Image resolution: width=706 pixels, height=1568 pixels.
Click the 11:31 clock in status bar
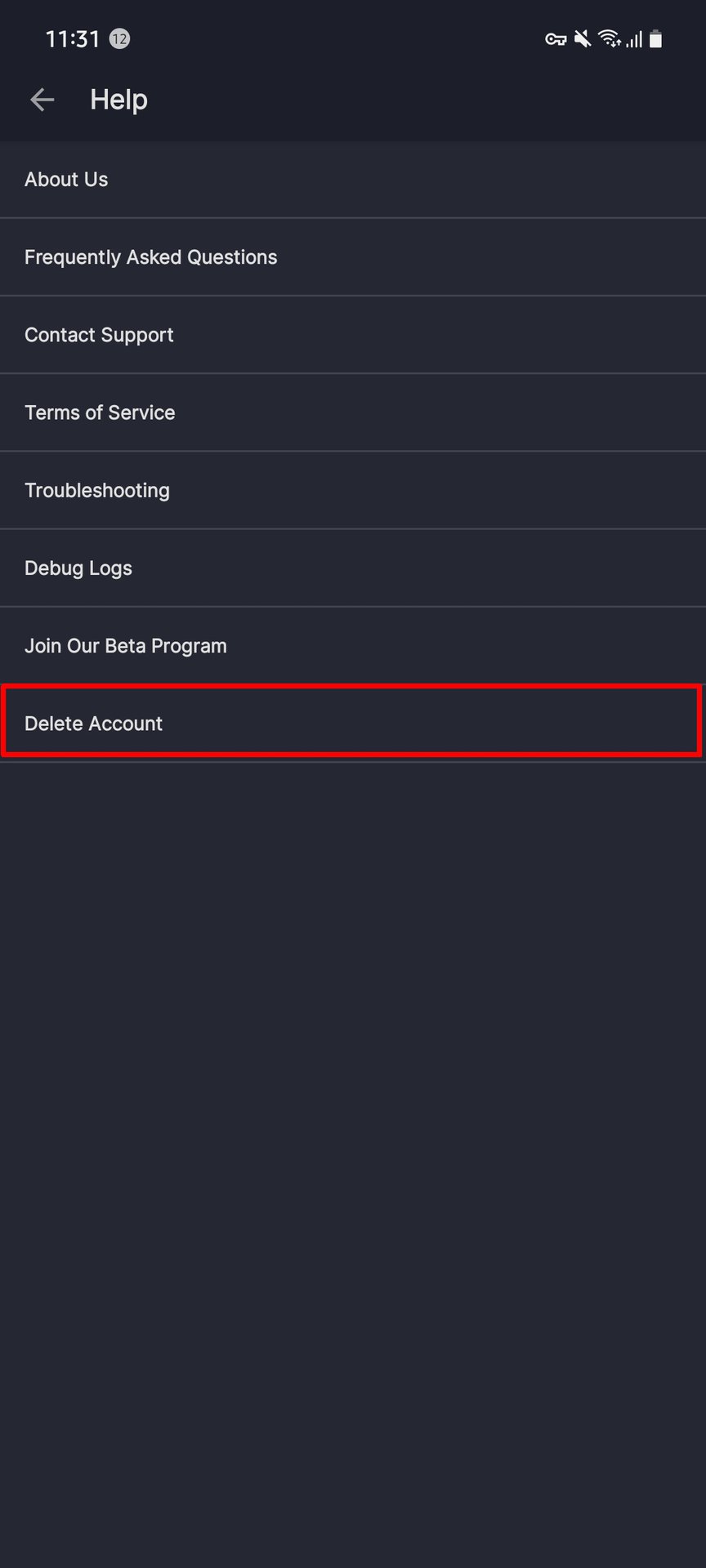tap(73, 39)
